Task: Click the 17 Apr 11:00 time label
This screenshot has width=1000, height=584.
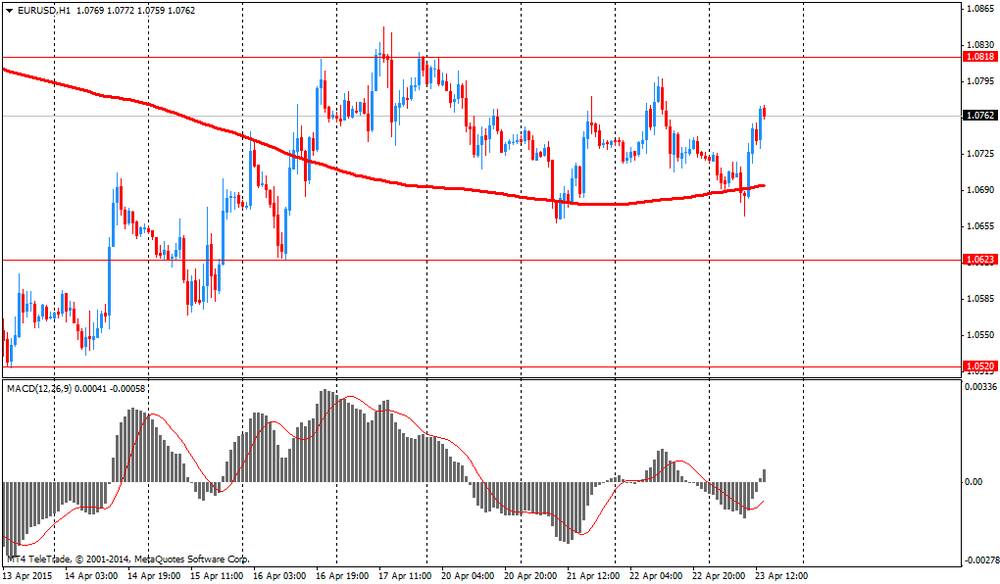Action: click(404, 576)
